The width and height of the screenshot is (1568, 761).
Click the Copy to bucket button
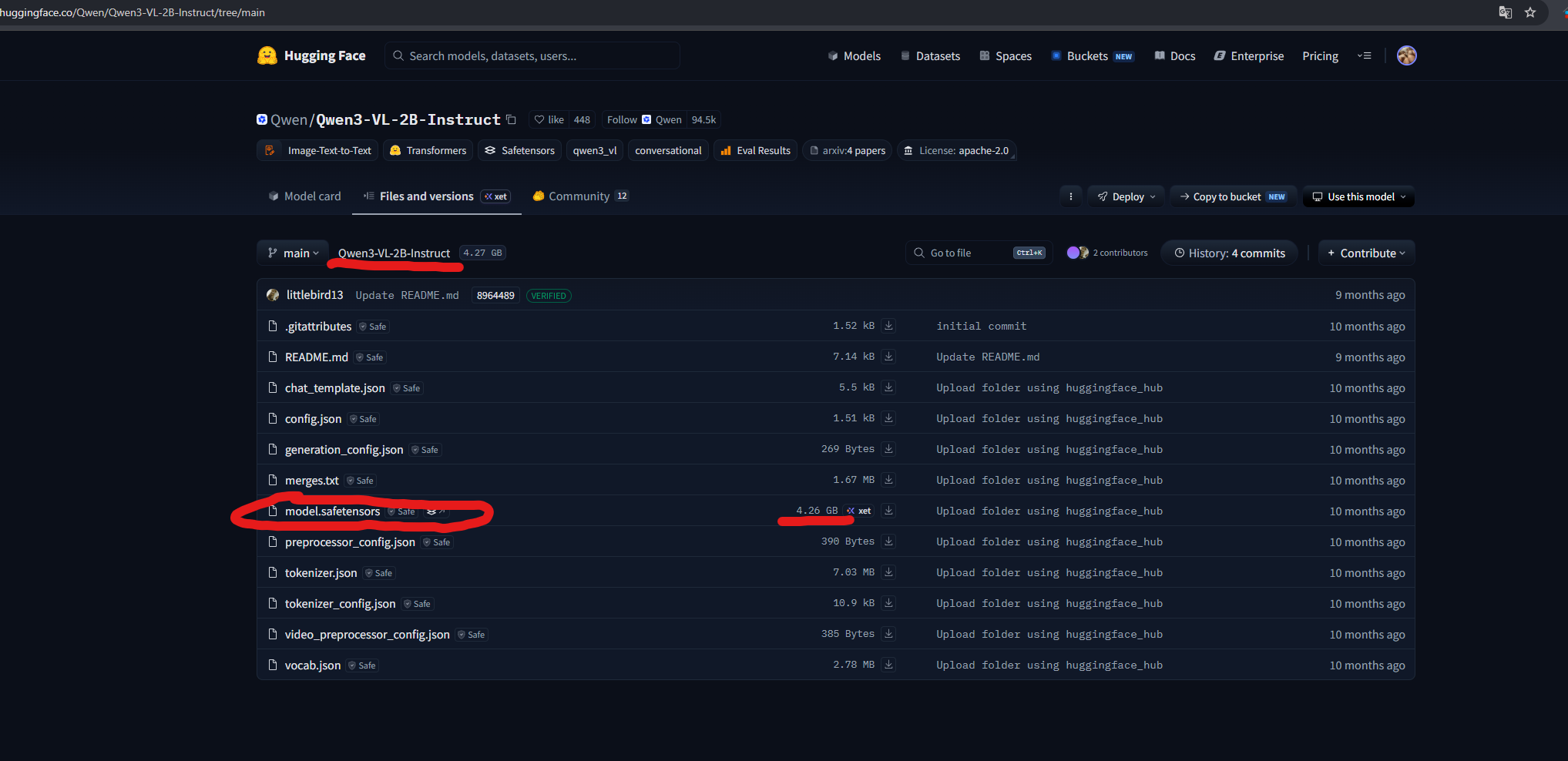[x=1234, y=196]
